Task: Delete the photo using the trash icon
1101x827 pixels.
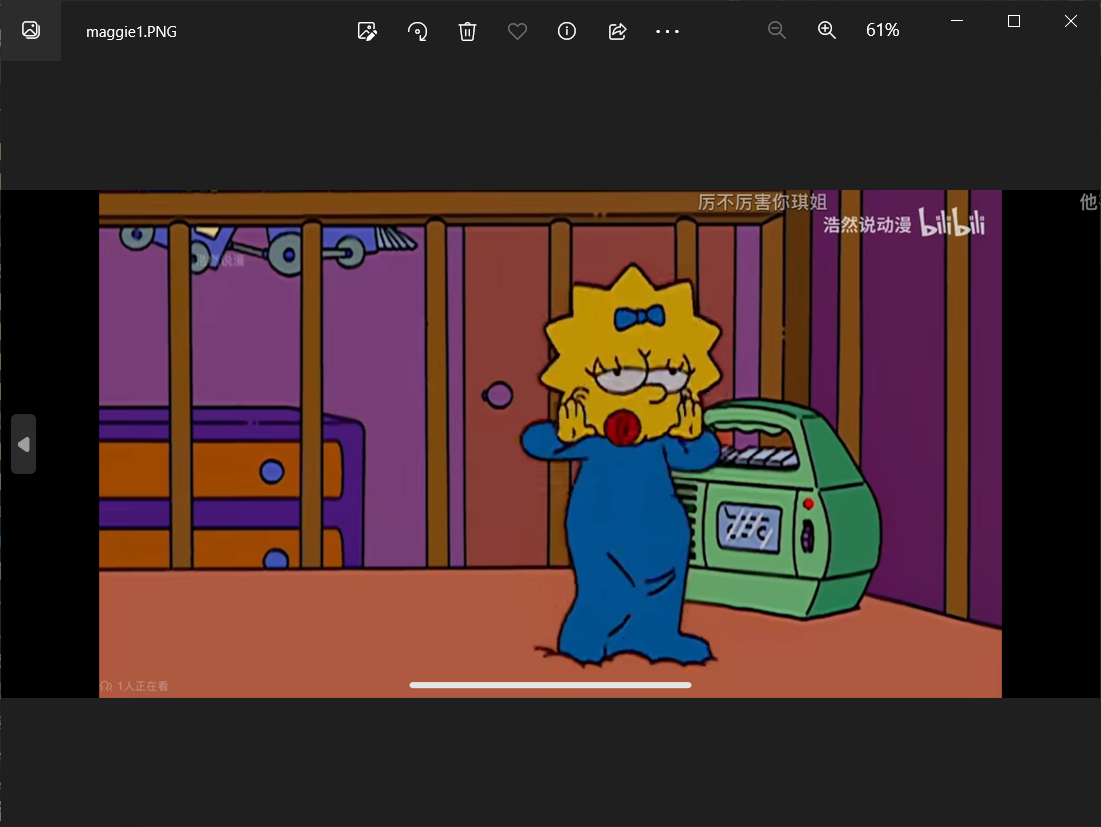Action: [x=468, y=31]
